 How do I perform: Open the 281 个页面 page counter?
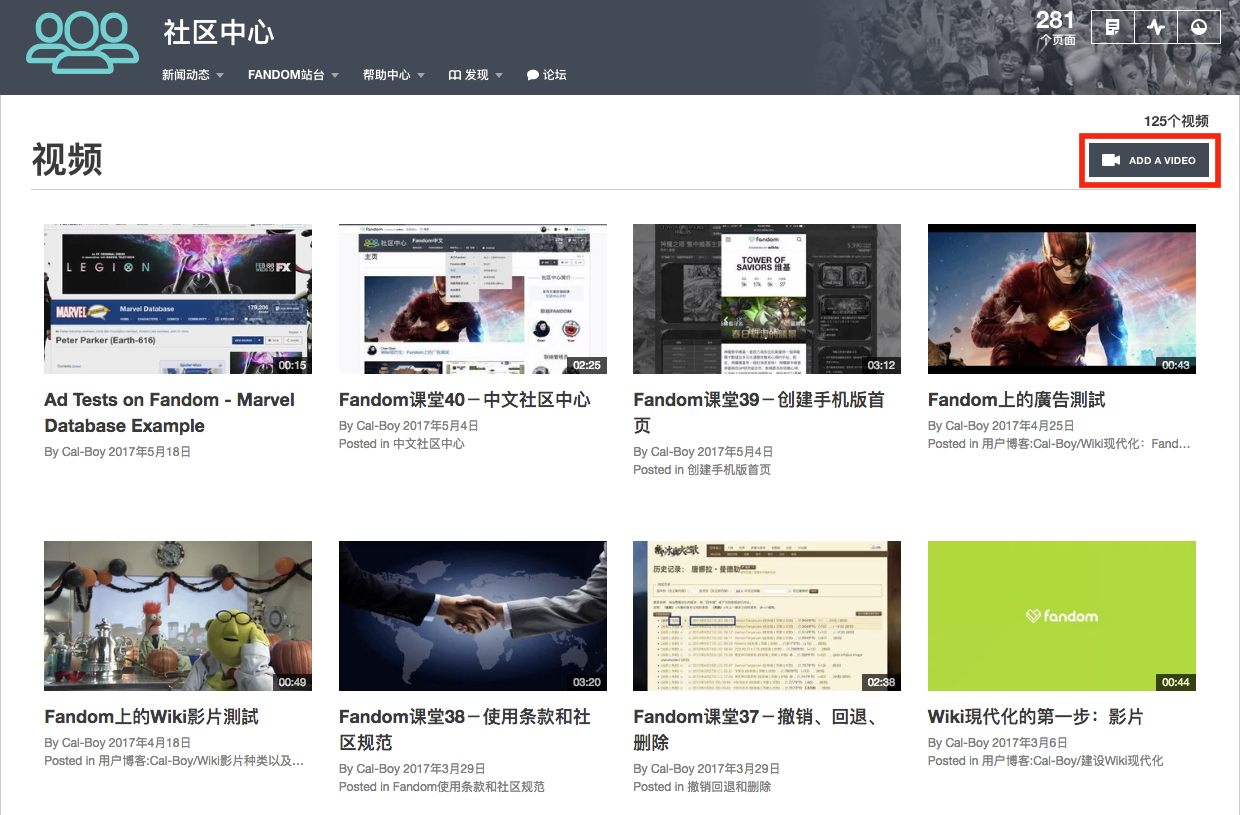[1056, 27]
